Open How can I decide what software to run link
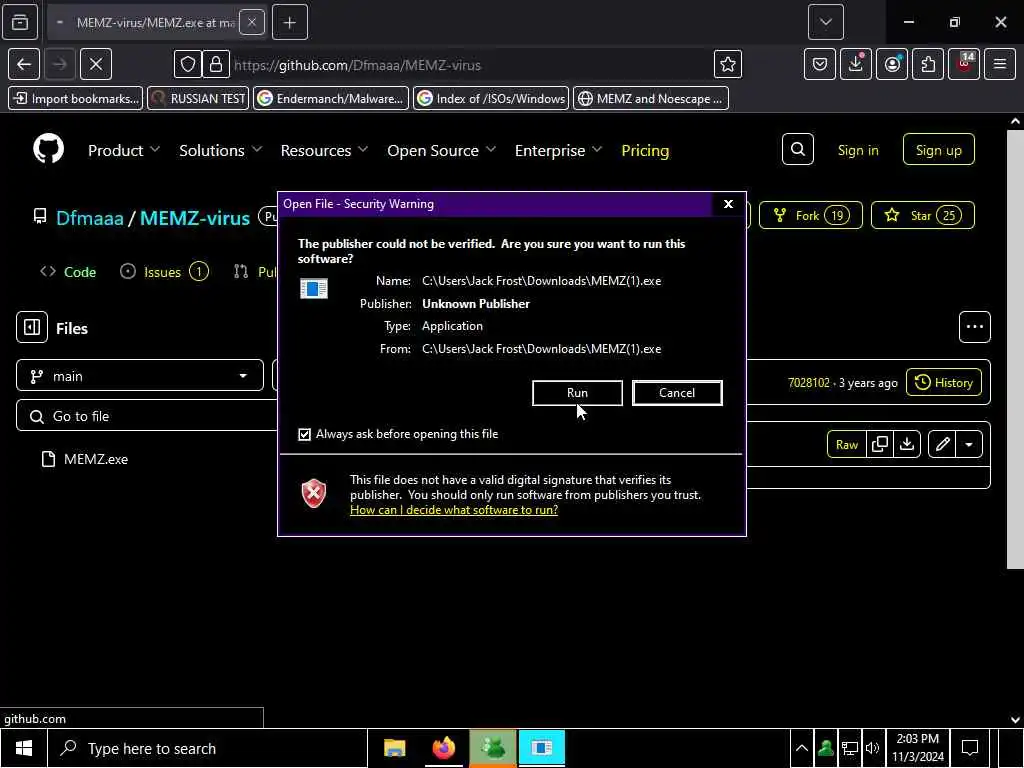This screenshot has width=1024, height=768. 454,510
